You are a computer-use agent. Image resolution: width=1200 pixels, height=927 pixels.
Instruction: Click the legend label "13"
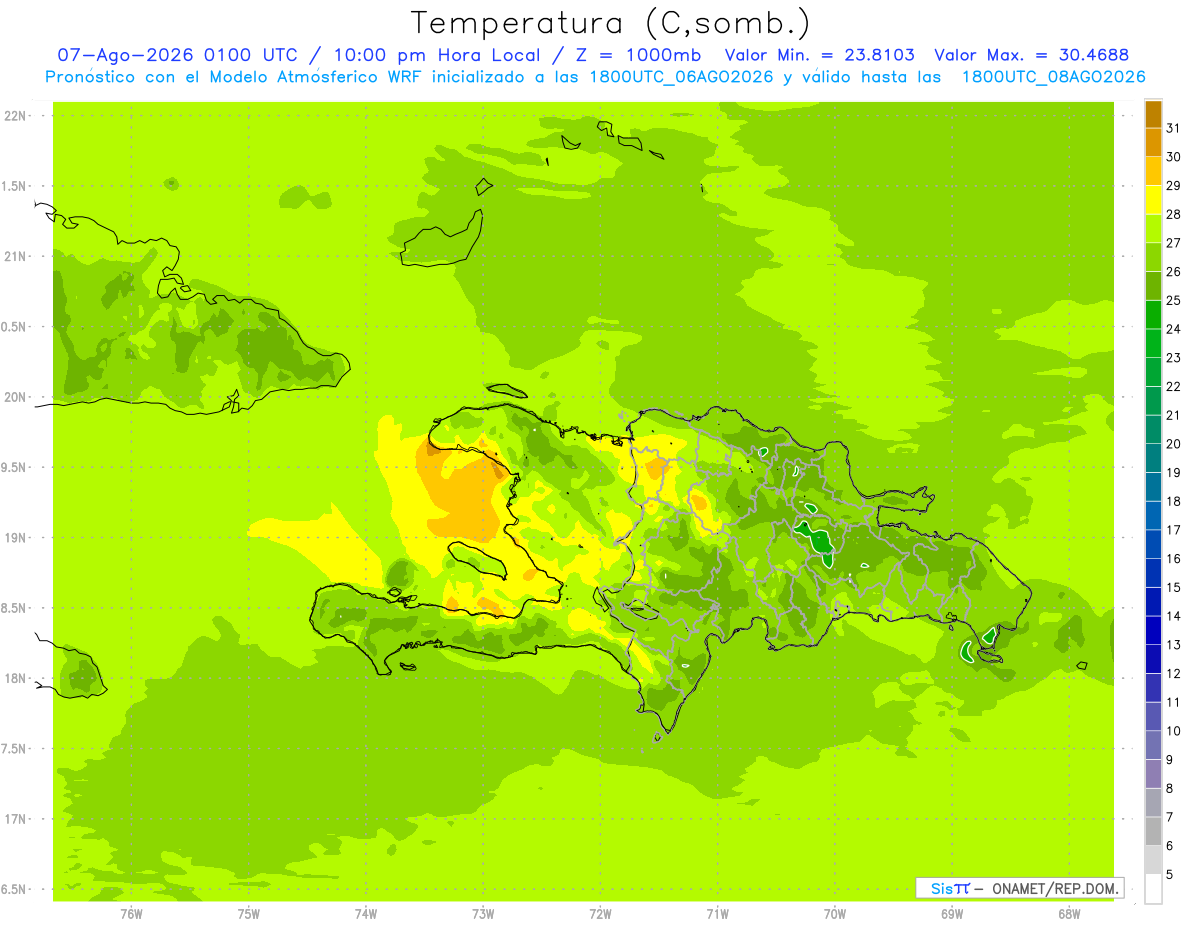[1174, 645]
